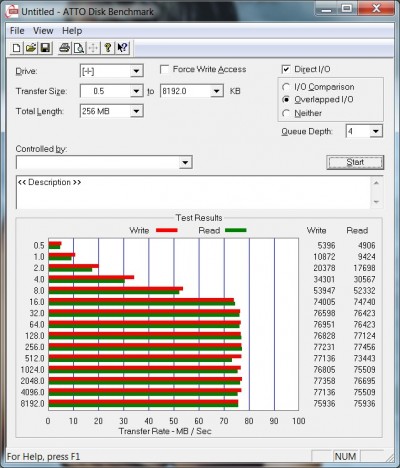This screenshot has width=400, height=468.
Task: Click the read value 4906
Action: [x=366, y=246]
